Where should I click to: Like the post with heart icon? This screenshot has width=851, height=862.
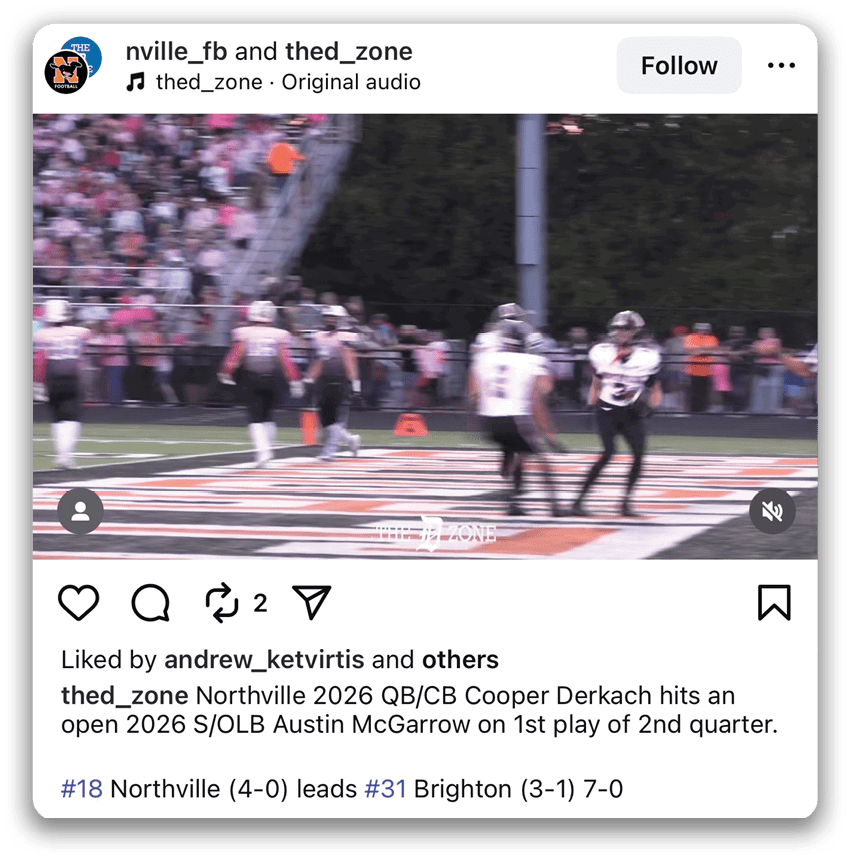[79, 603]
